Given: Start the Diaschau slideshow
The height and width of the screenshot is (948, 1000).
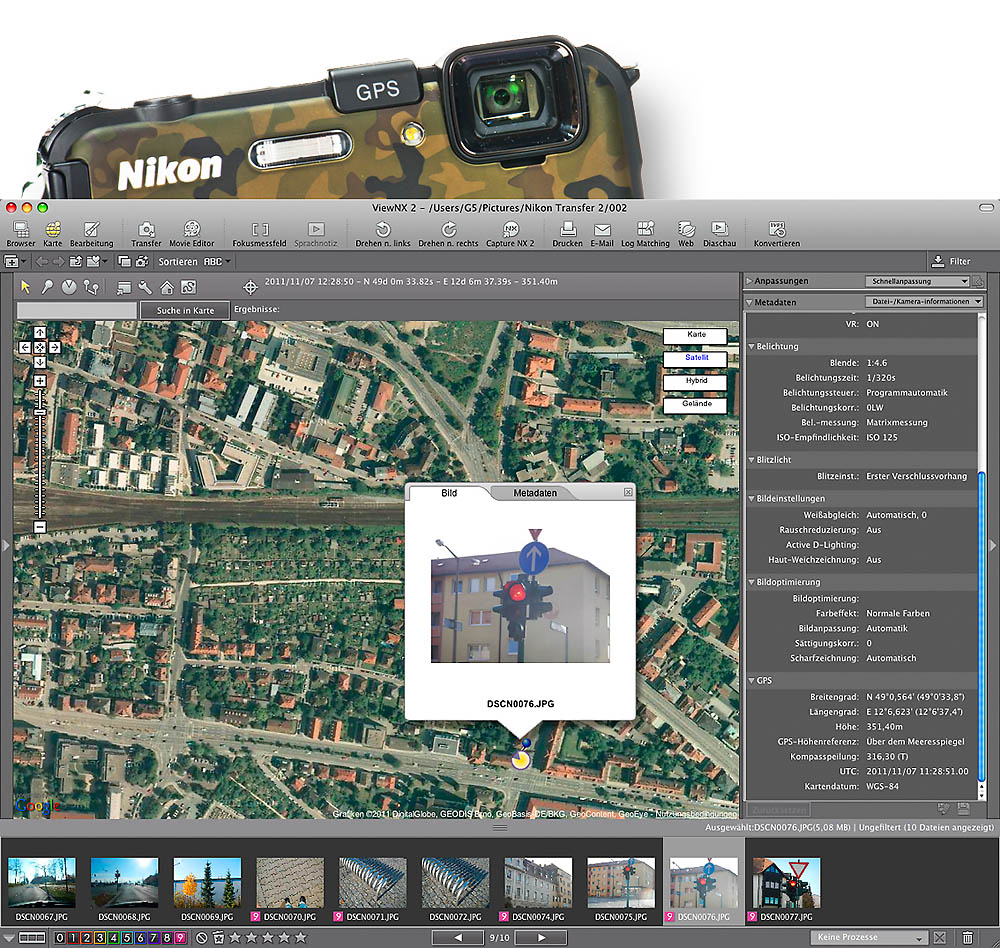Looking at the screenshot, I should coord(719,233).
